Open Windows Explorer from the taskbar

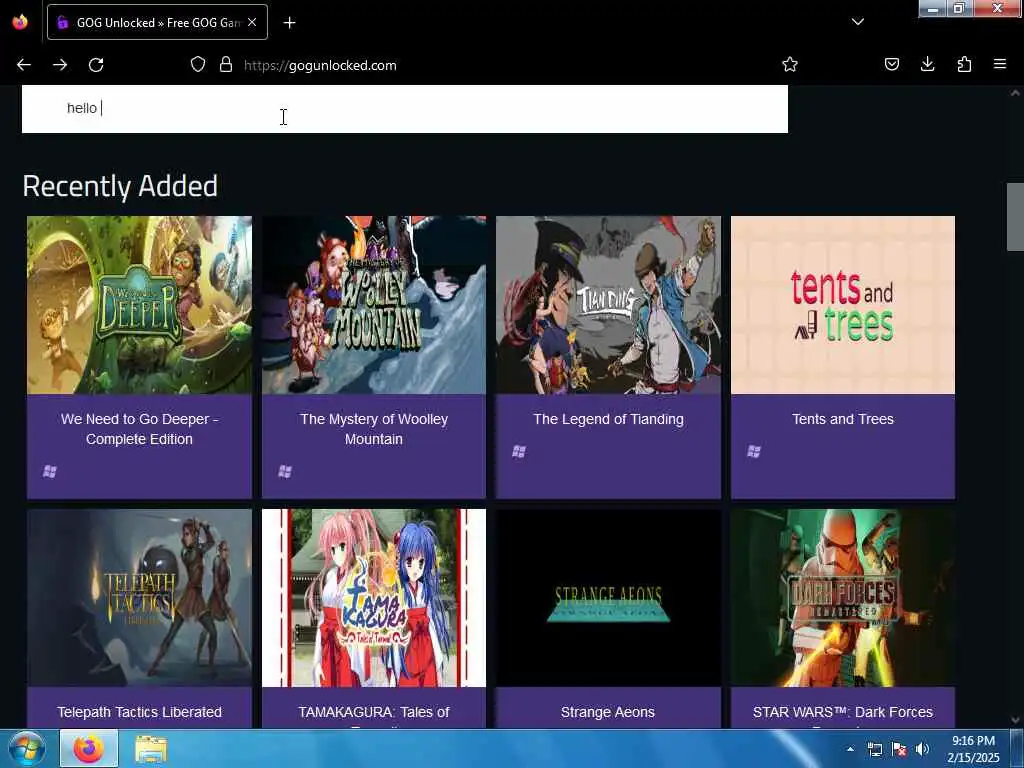(152, 749)
